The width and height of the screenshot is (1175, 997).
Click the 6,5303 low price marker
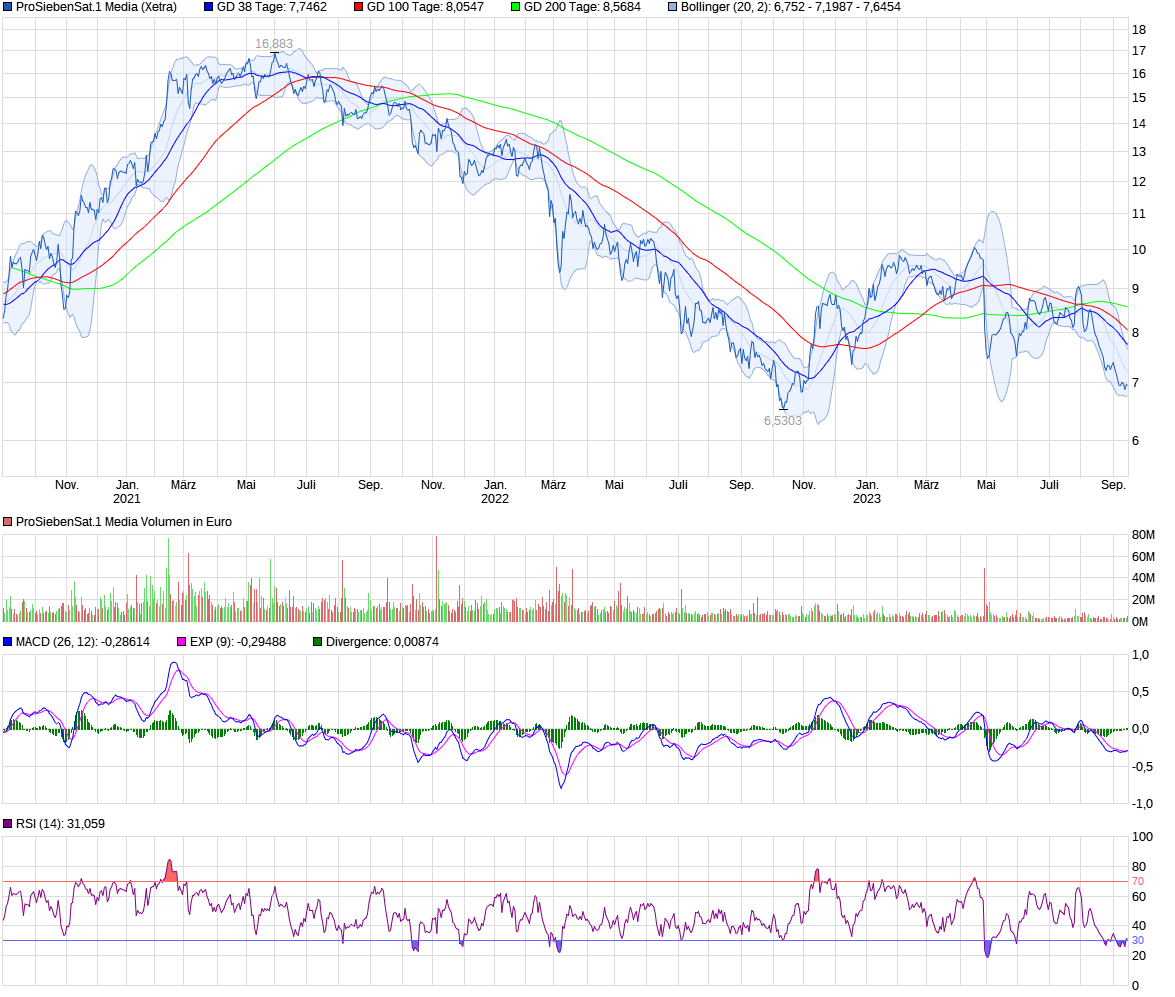[783, 421]
